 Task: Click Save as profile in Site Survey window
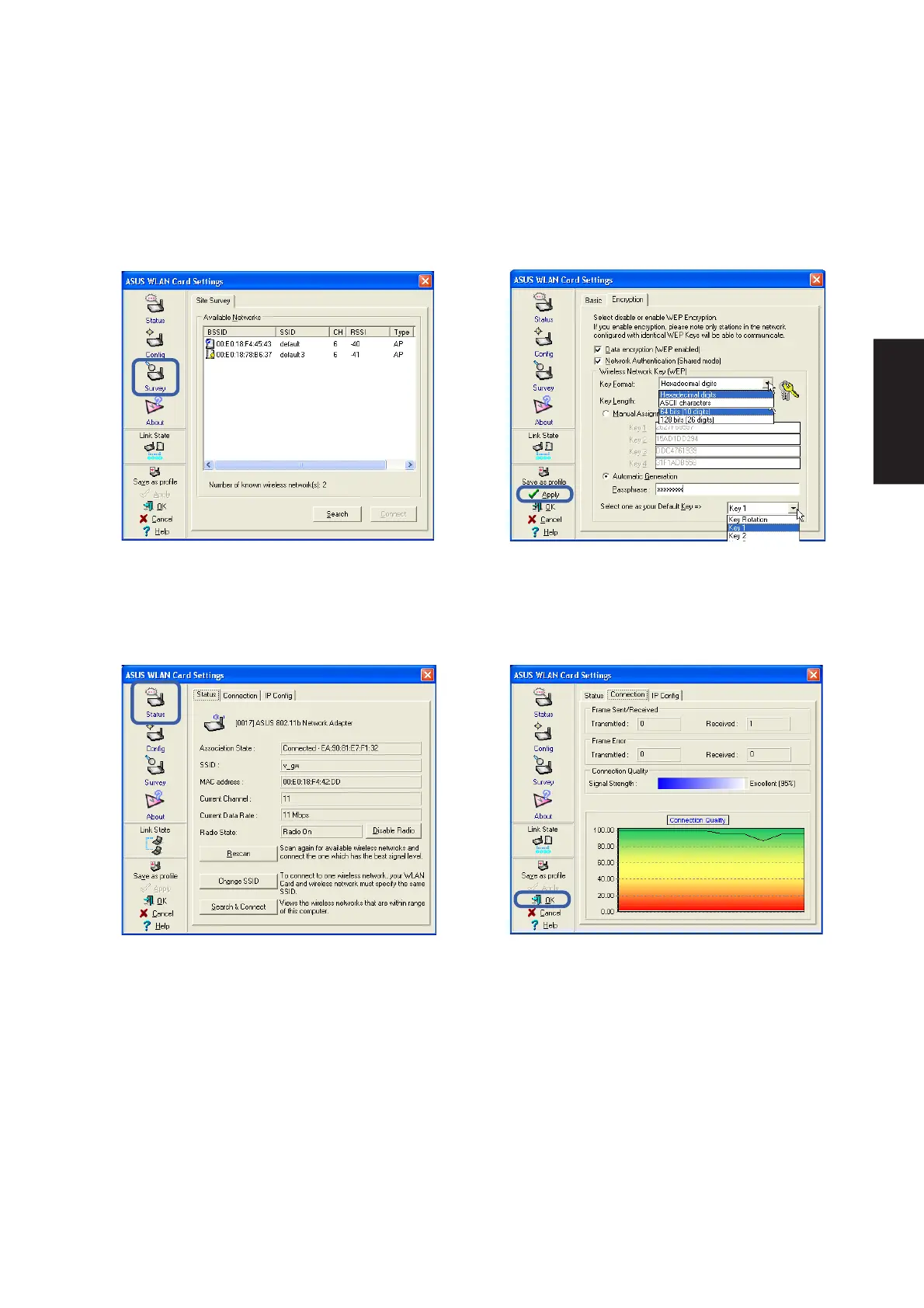[x=155, y=477]
